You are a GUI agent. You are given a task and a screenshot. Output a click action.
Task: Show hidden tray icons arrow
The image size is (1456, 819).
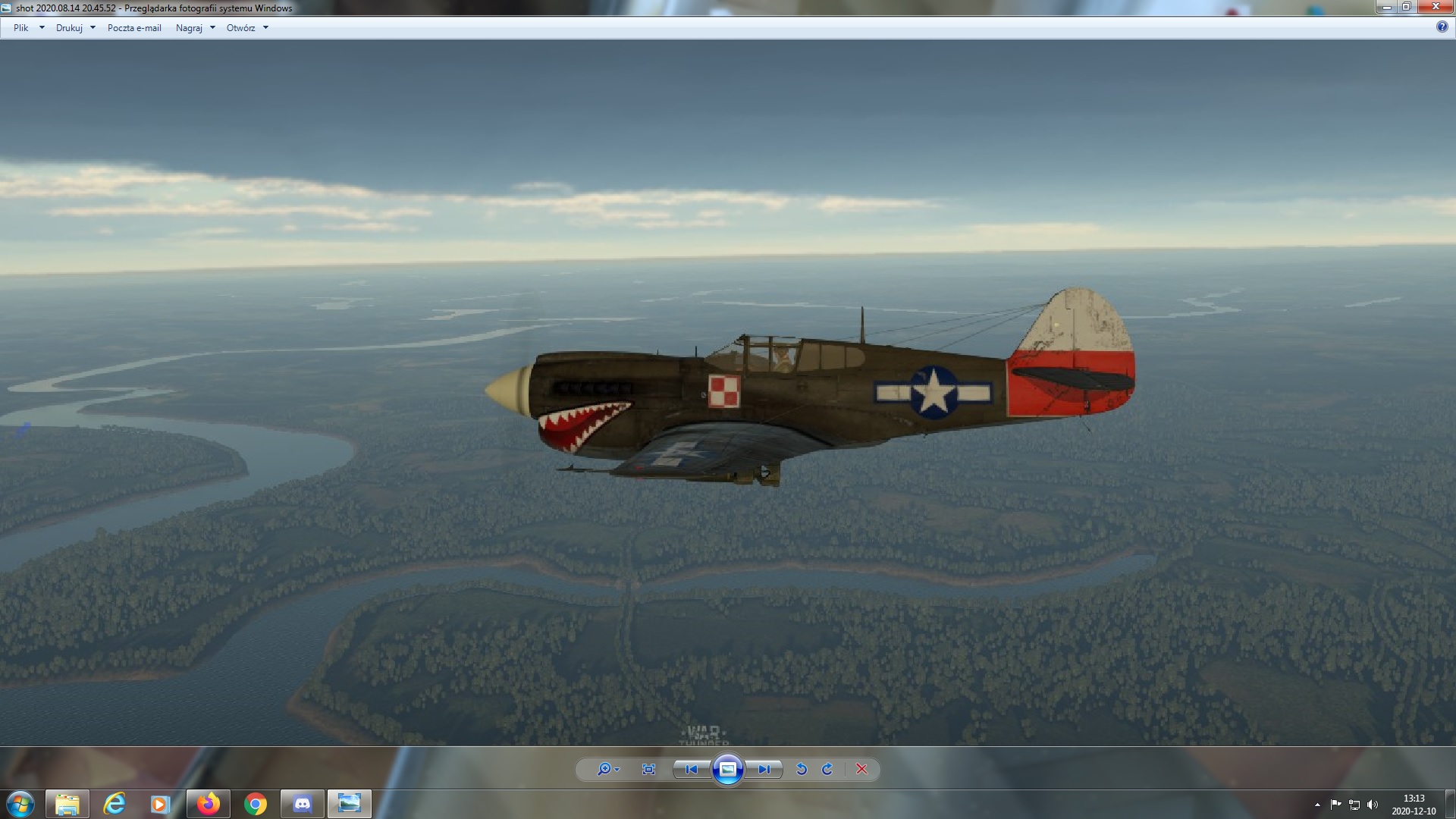point(1317,805)
